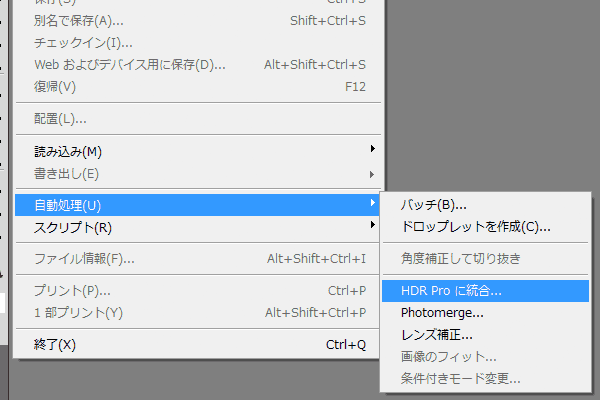Select 角度補正して切り抜き submenu entry
600x400 pixels.
(485, 258)
